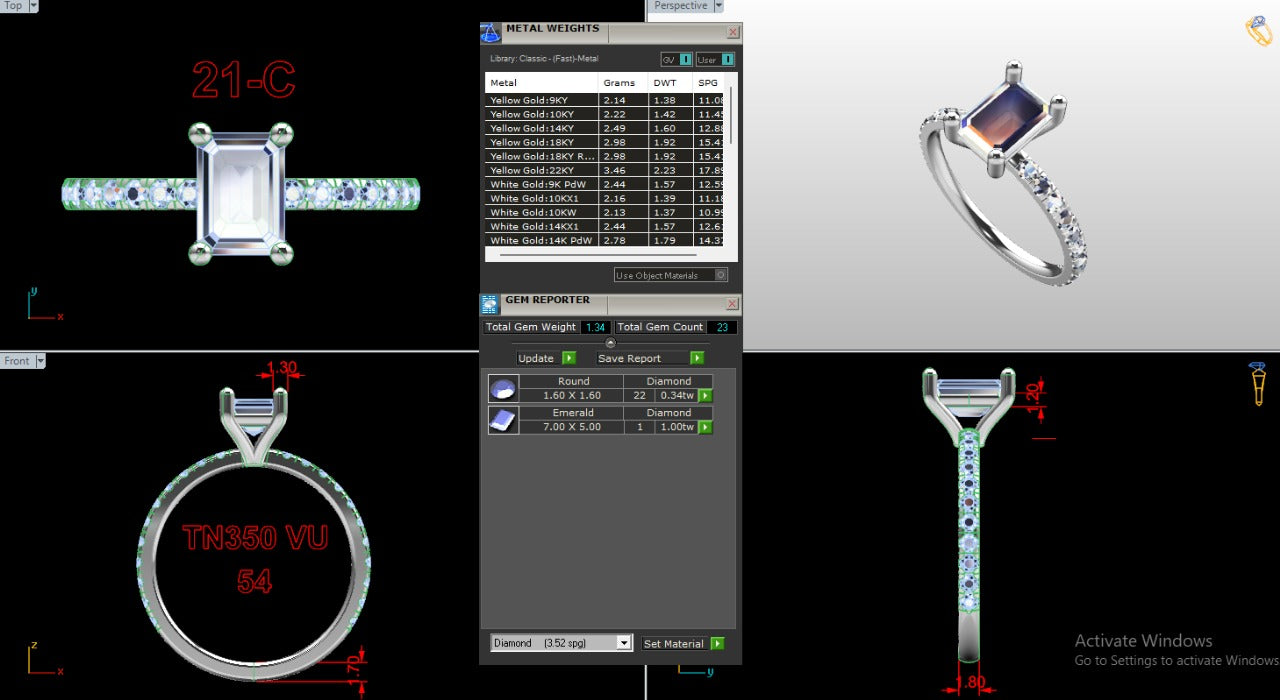Click the Metal Weights panel scale icon
Image resolution: width=1280 pixels, height=700 pixels.
click(x=490, y=32)
